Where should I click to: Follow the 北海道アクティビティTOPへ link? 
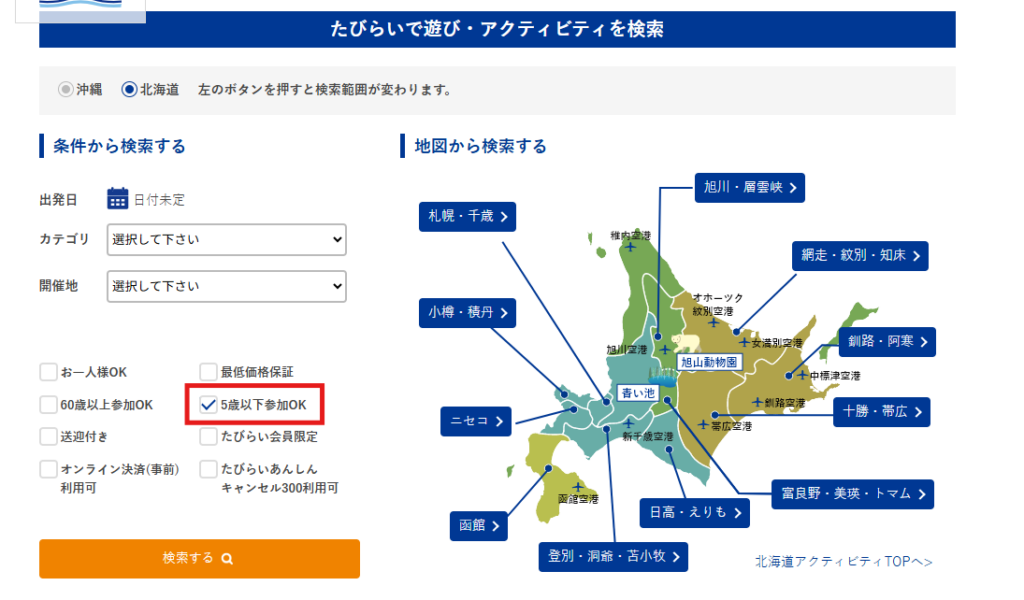click(x=844, y=561)
